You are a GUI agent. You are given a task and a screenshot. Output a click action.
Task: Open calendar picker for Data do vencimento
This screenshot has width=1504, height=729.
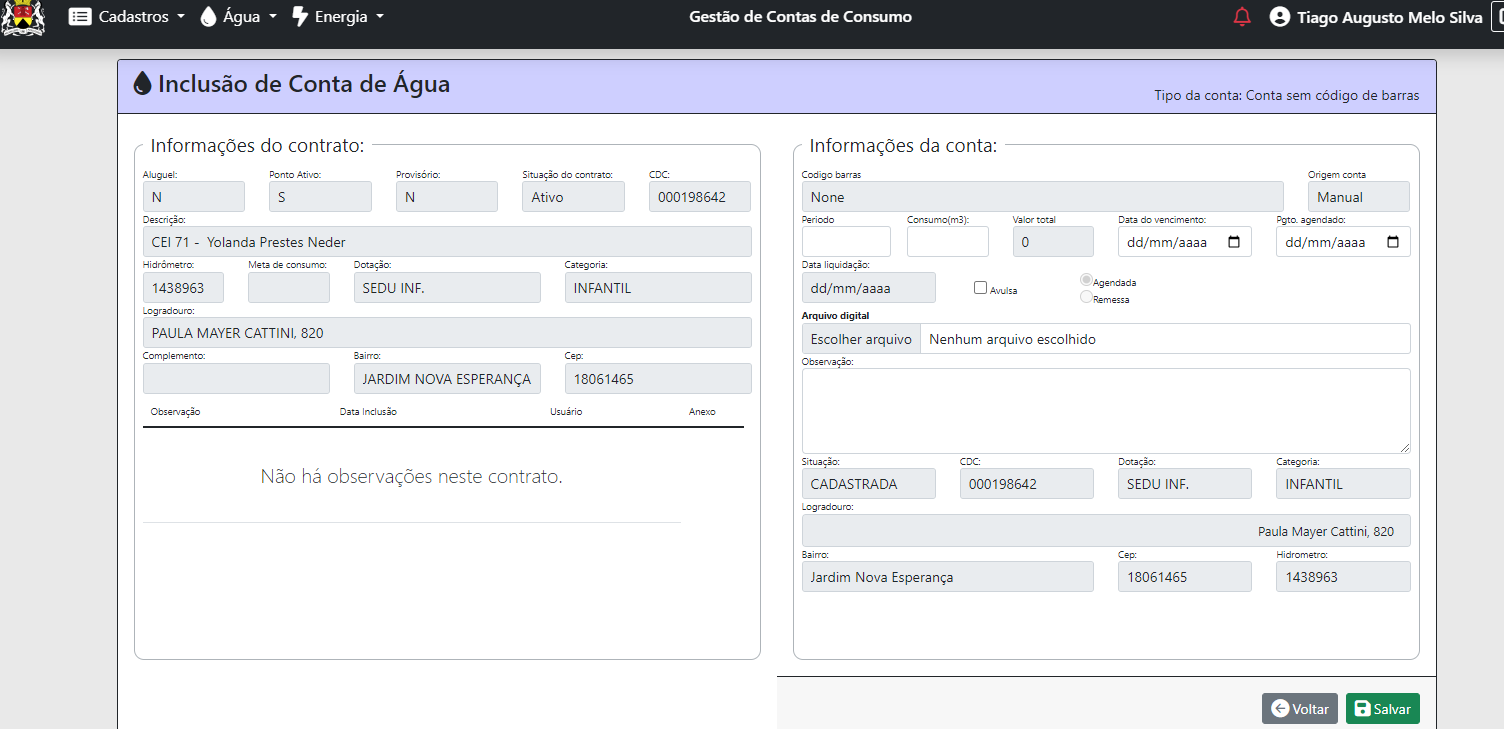[1233, 242]
